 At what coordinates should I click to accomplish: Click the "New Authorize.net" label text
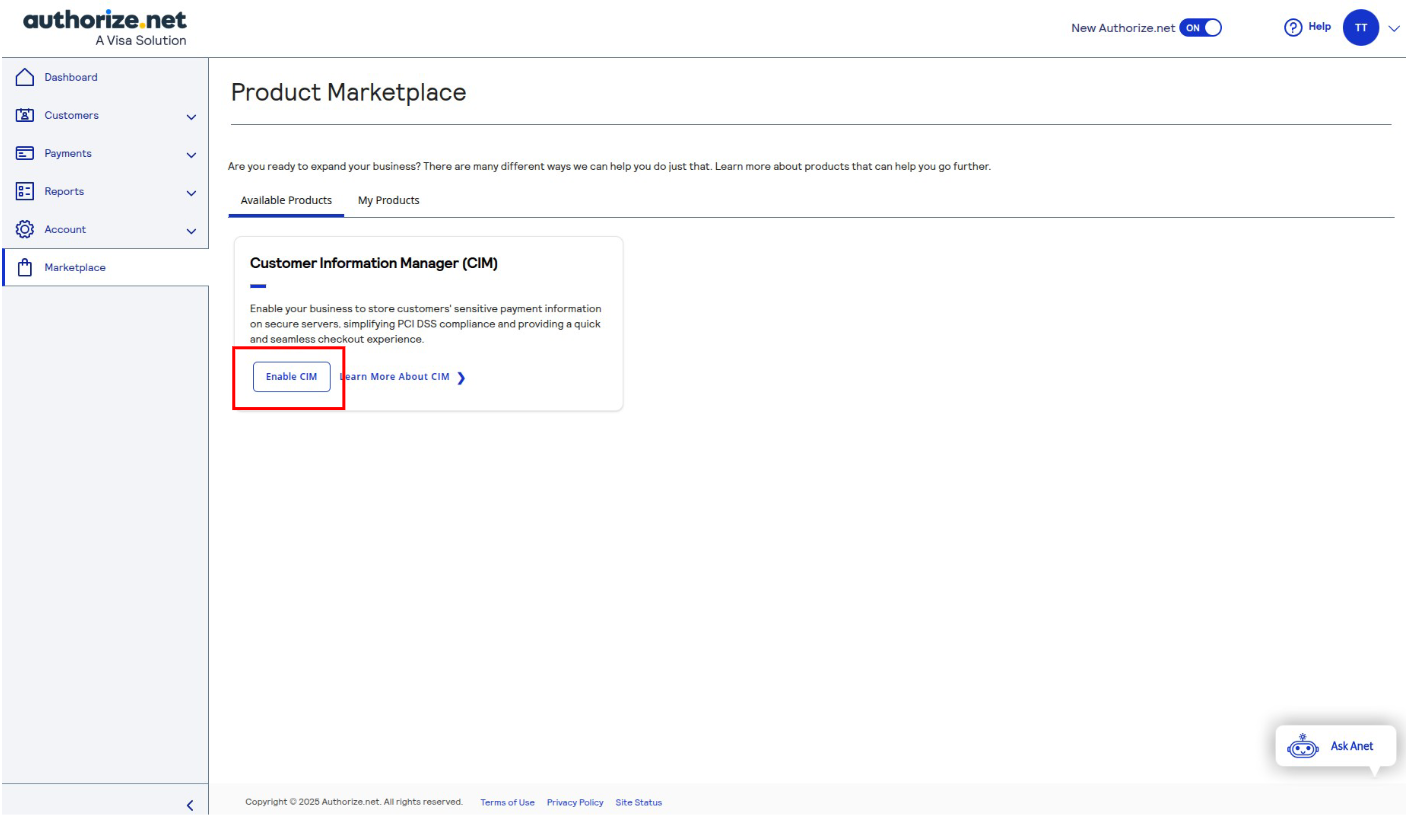click(1122, 28)
